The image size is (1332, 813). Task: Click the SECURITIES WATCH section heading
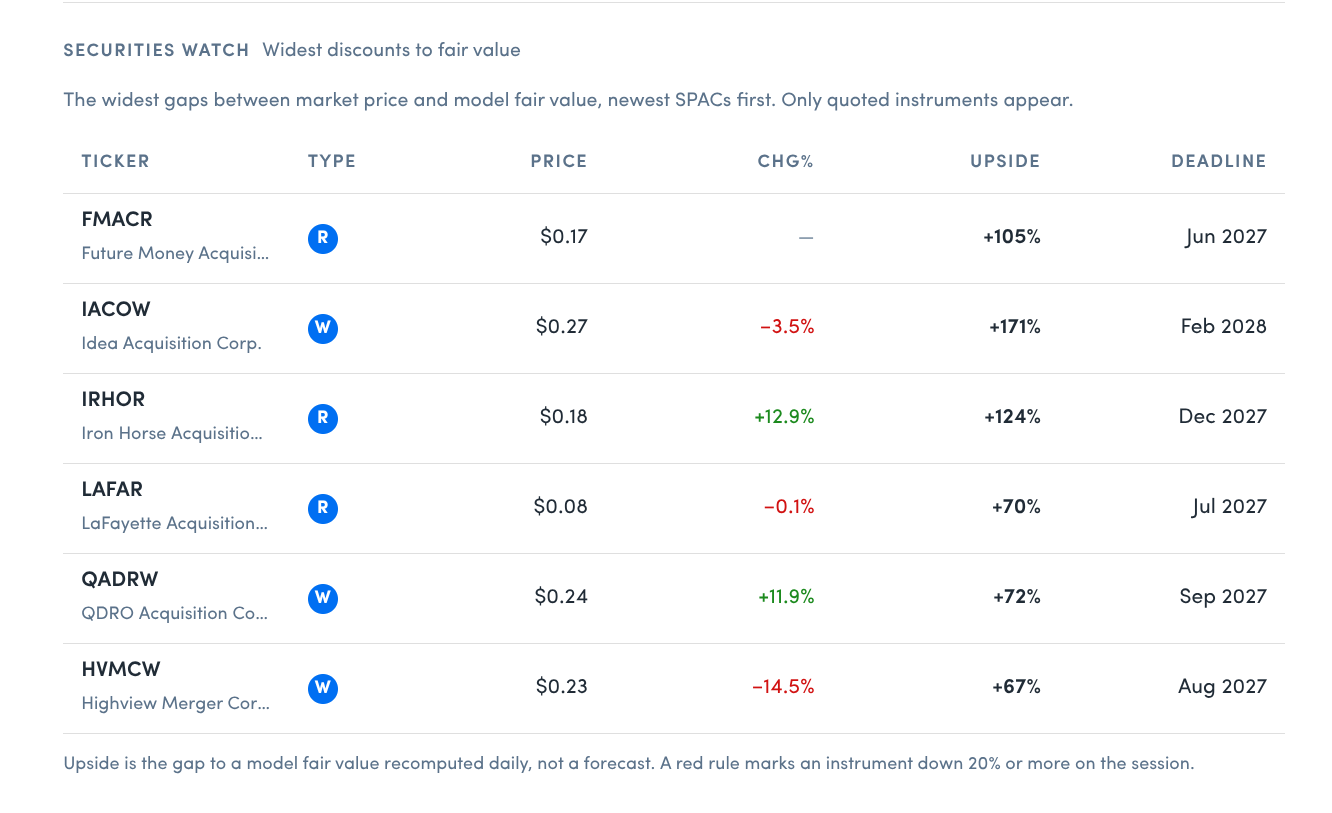(x=156, y=50)
